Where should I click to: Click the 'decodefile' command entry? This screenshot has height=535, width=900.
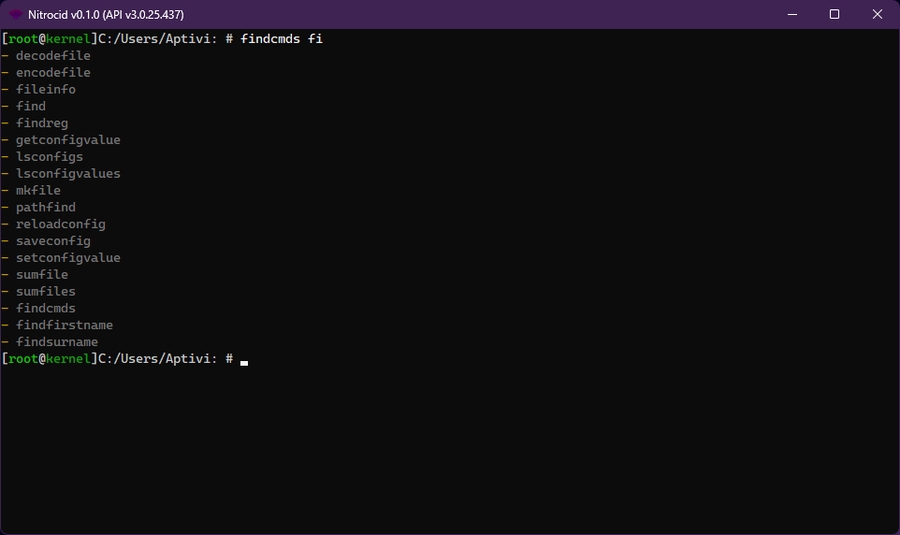[x=53, y=56]
